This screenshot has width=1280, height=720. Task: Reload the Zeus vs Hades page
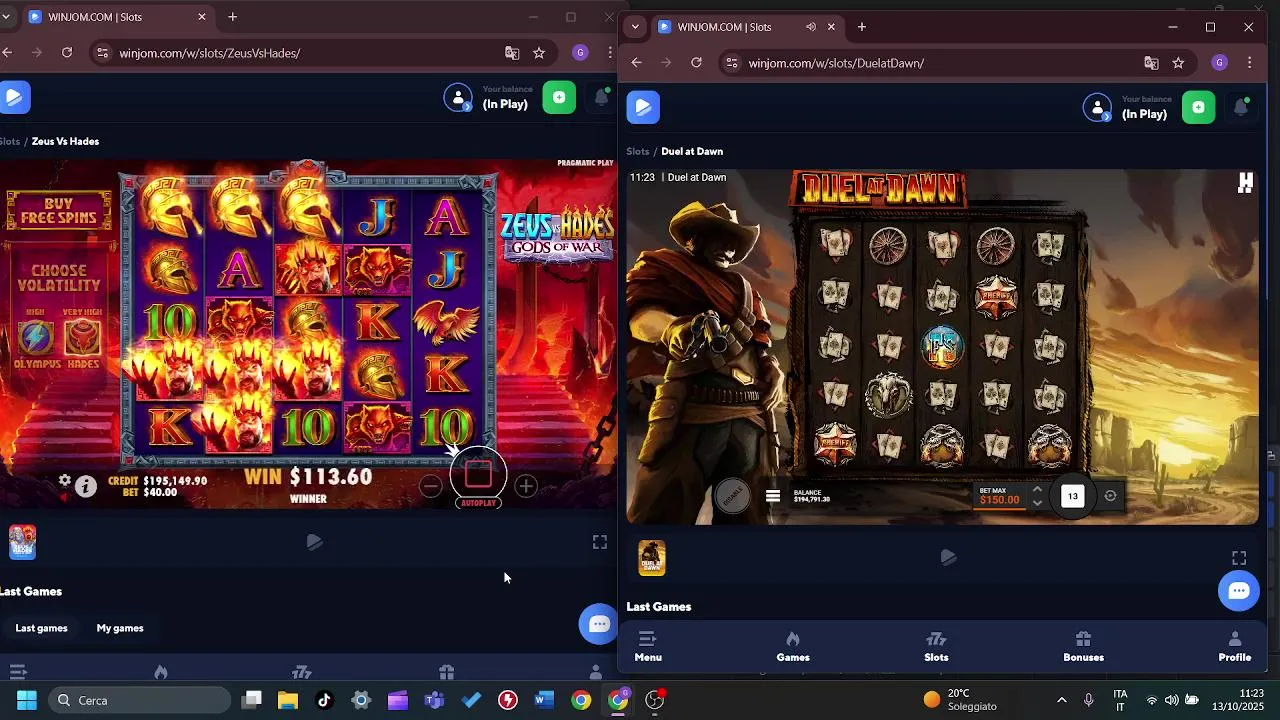[67, 52]
